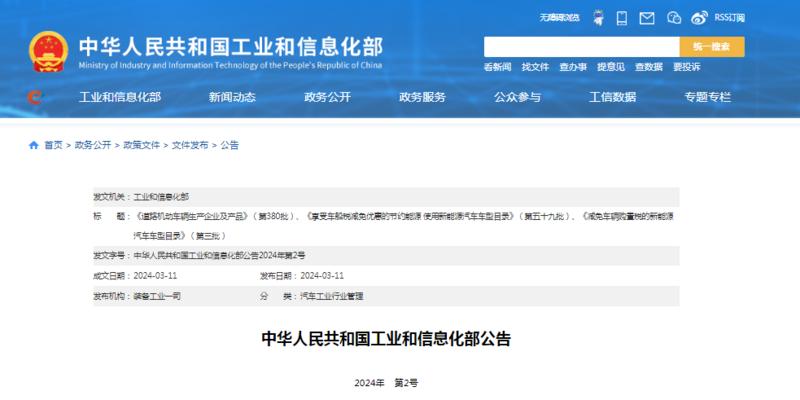800x400 pixels.
Task: Click the 工业和信息化部 issuing agency value
Action: pos(161,197)
